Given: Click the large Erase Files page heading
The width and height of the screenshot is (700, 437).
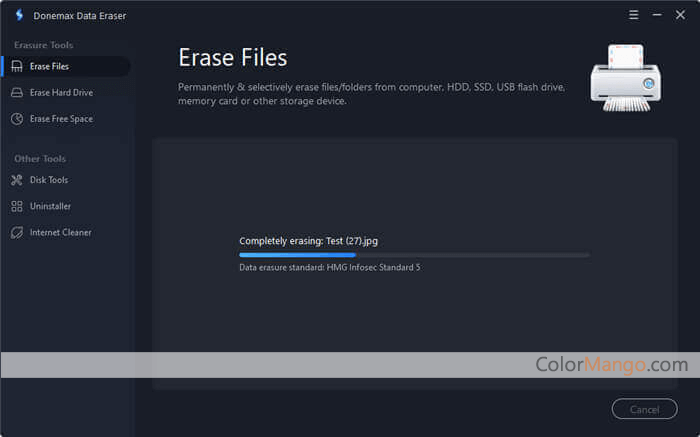Looking at the screenshot, I should (232, 57).
